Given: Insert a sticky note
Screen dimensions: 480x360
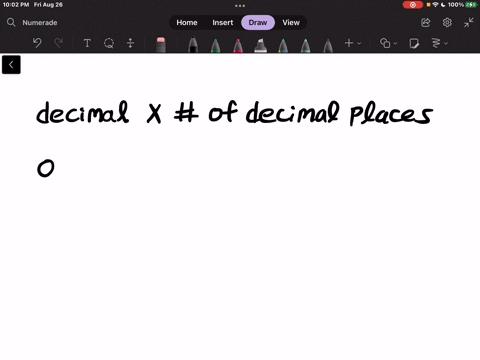Looking at the screenshot, I should point(414,43).
